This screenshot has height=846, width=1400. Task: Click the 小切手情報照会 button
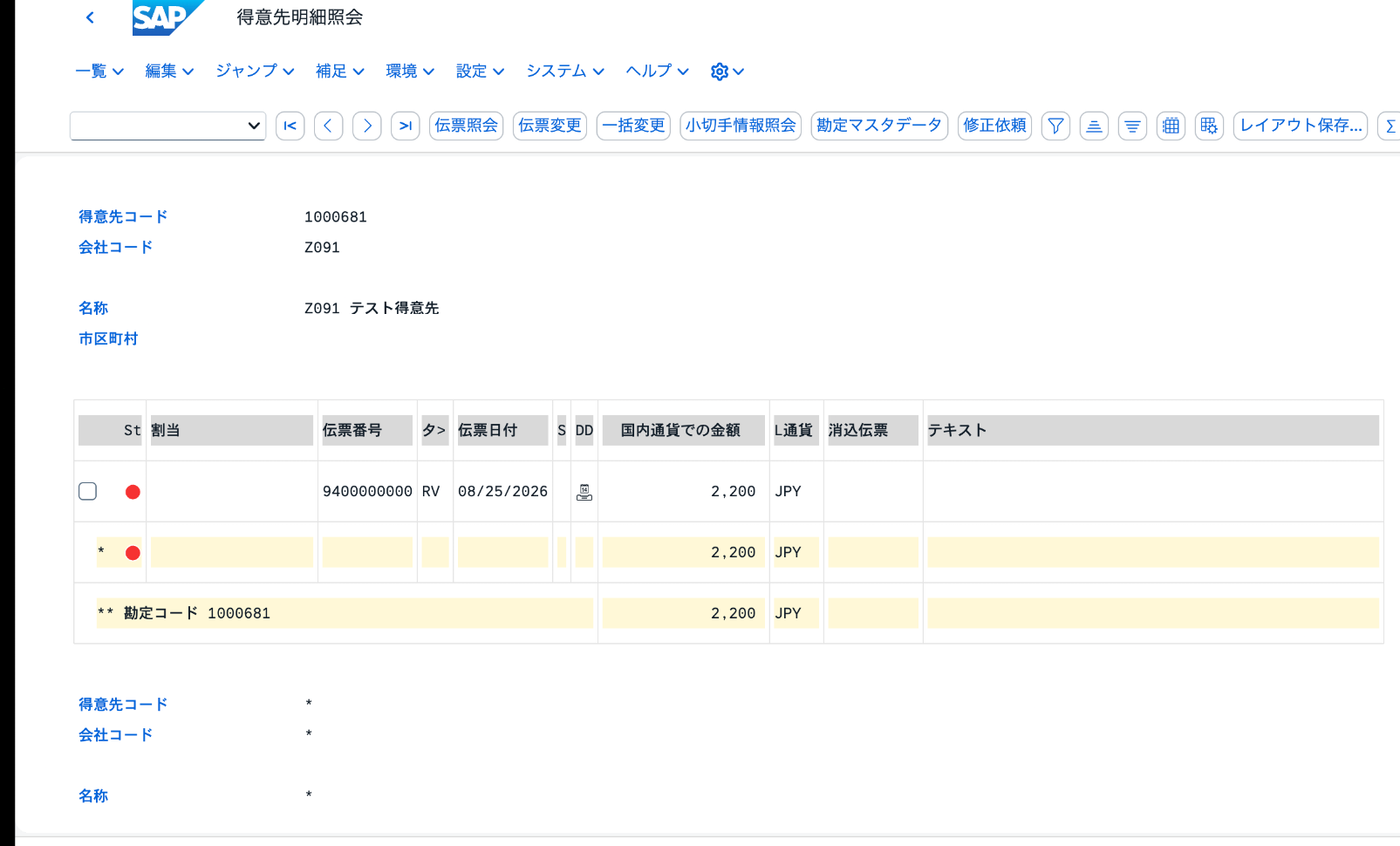pyautogui.click(x=741, y=126)
